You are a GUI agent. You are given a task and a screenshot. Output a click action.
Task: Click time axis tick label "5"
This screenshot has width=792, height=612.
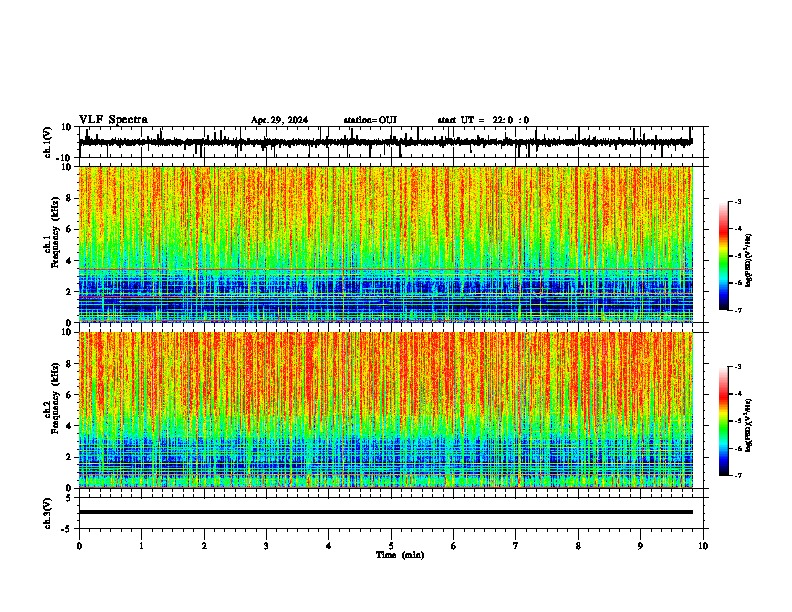(391, 546)
